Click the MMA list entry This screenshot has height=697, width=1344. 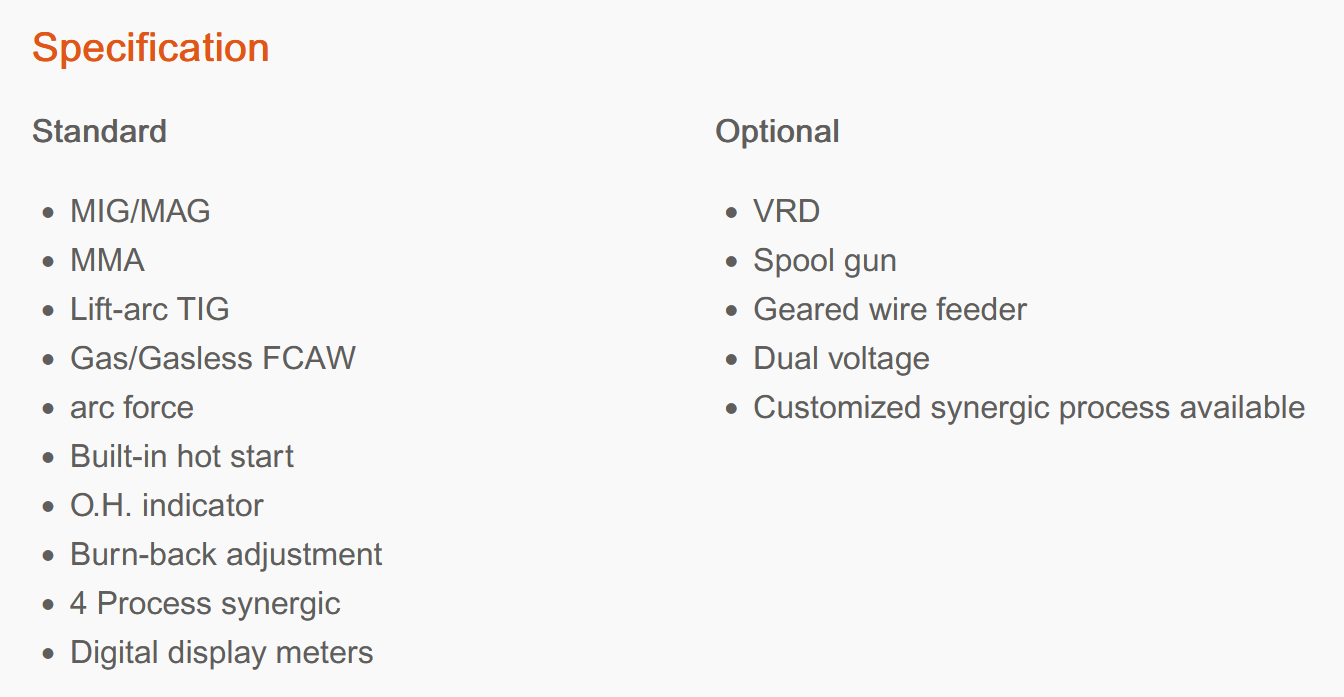107,260
